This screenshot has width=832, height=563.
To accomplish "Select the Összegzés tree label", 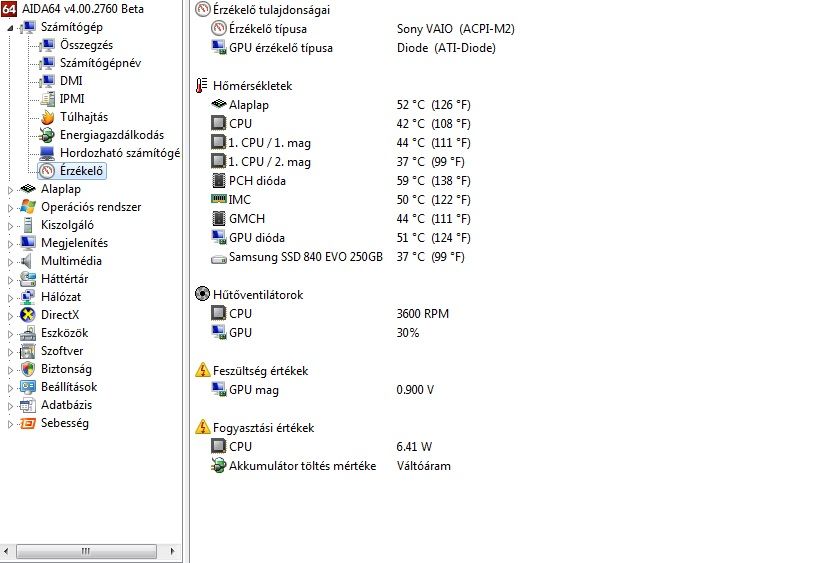I will [86, 45].
